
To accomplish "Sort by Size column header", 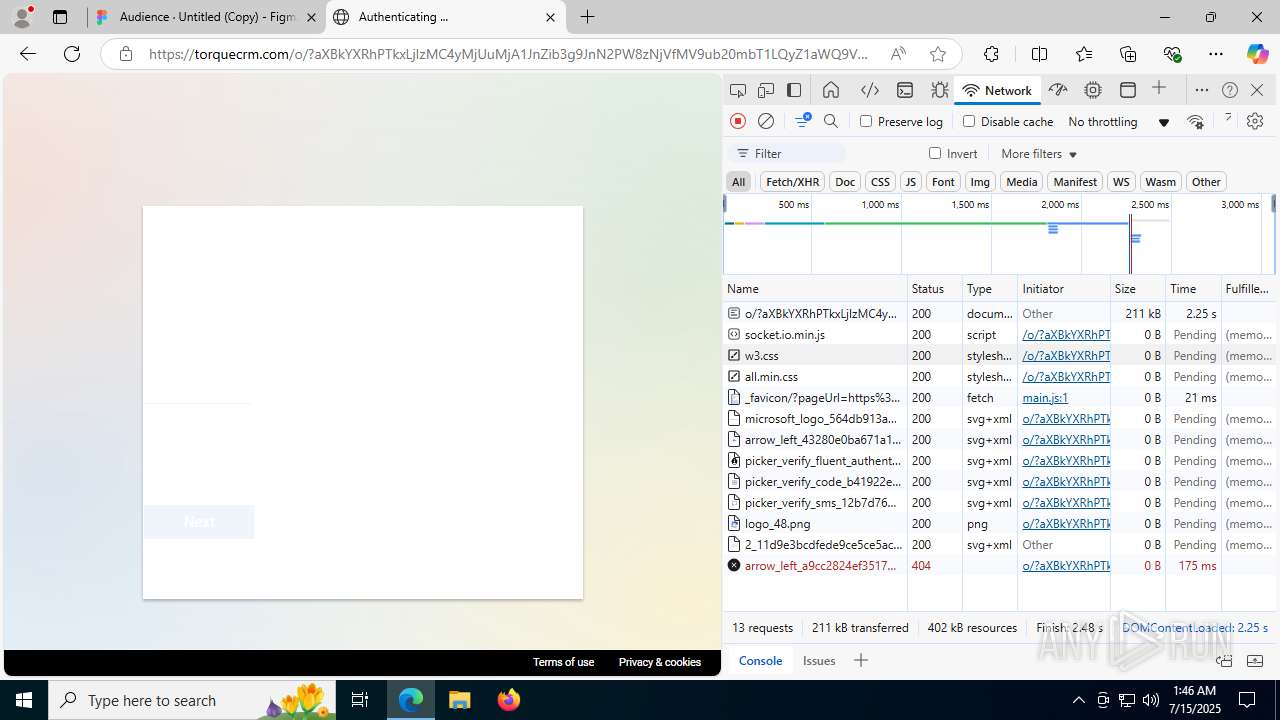I will [x=1138, y=288].
